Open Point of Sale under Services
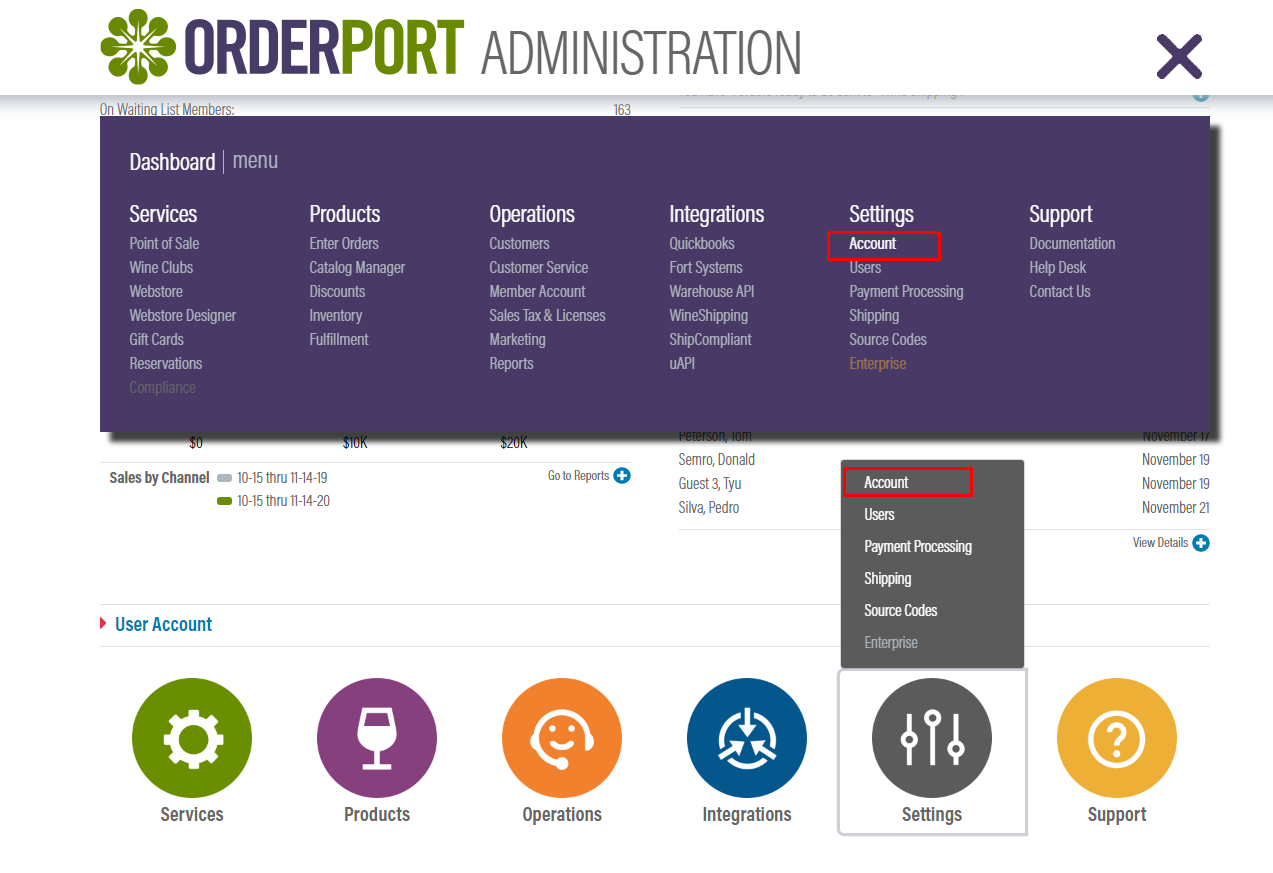Screen dimensions: 1273x873 click(164, 243)
